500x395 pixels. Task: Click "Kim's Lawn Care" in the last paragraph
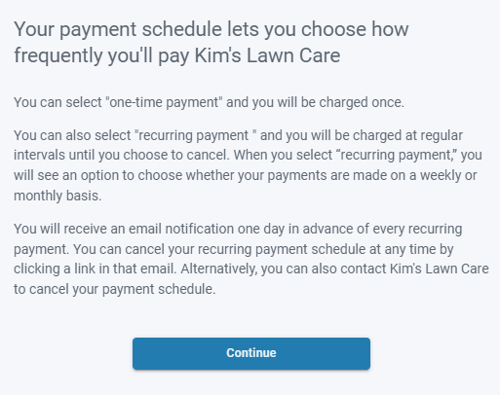click(x=439, y=269)
